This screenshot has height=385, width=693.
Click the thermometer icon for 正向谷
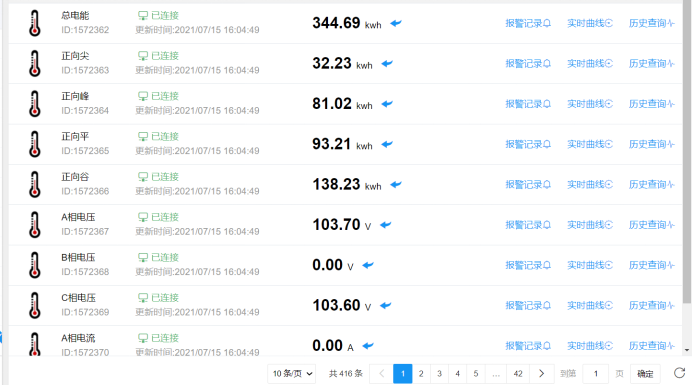click(35, 184)
